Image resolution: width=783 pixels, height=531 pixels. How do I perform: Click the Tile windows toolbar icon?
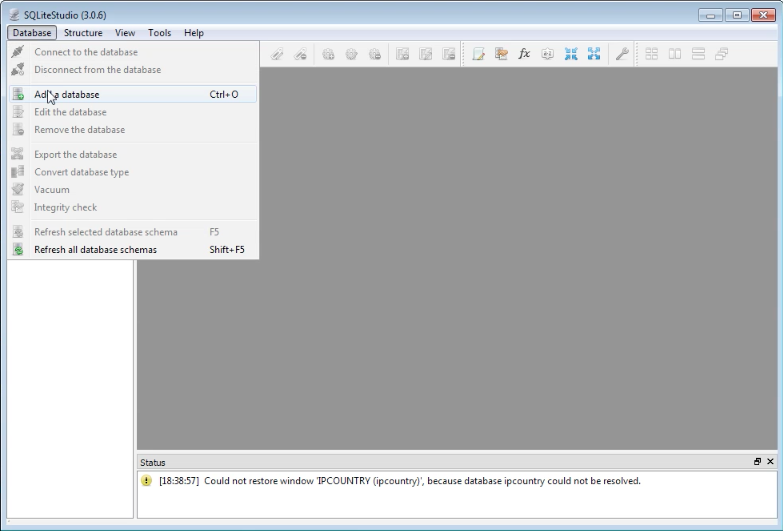pyautogui.click(x=651, y=54)
